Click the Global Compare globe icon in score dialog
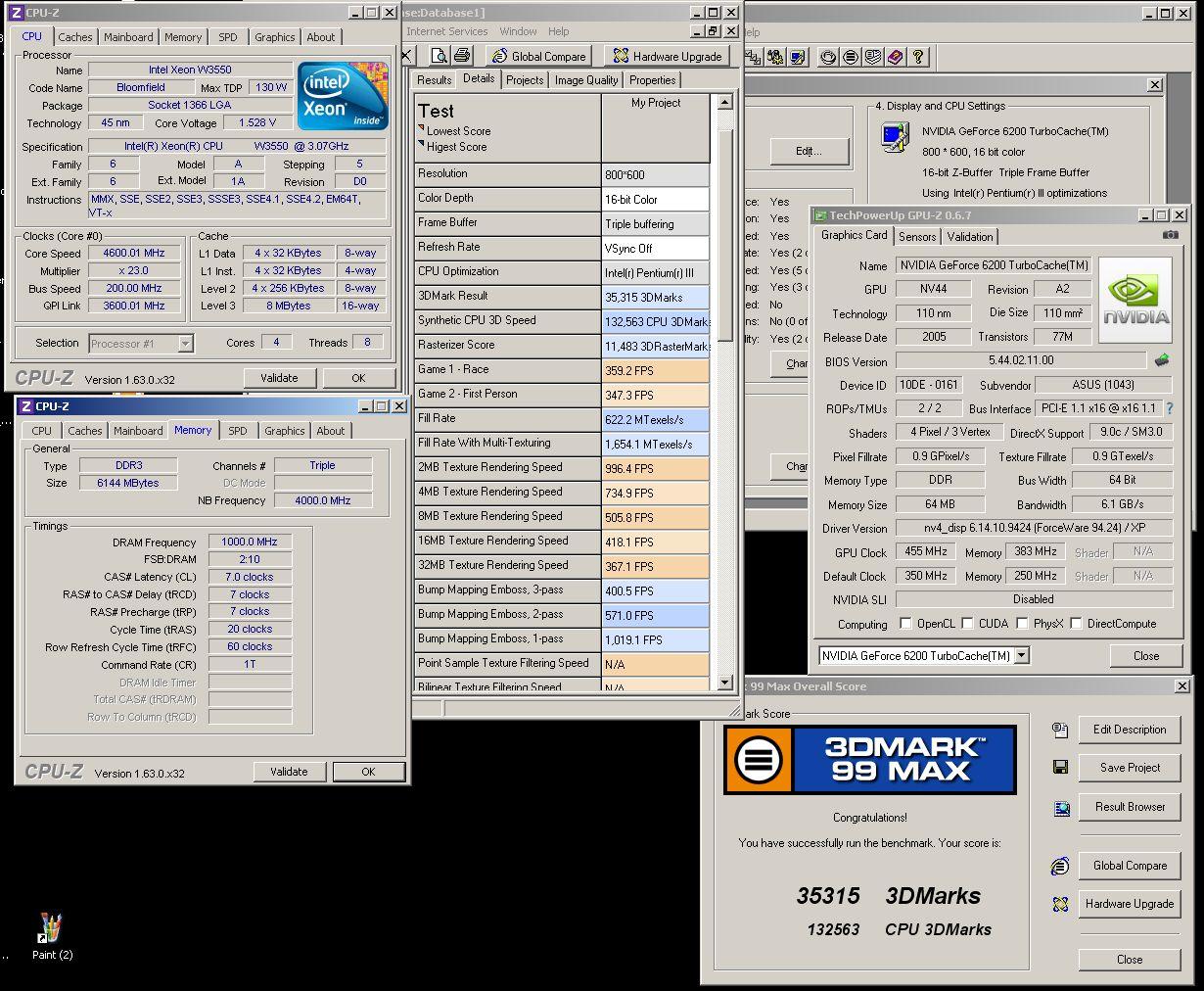The width and height of the screenshot is (1204, 991). point(1060,866)
